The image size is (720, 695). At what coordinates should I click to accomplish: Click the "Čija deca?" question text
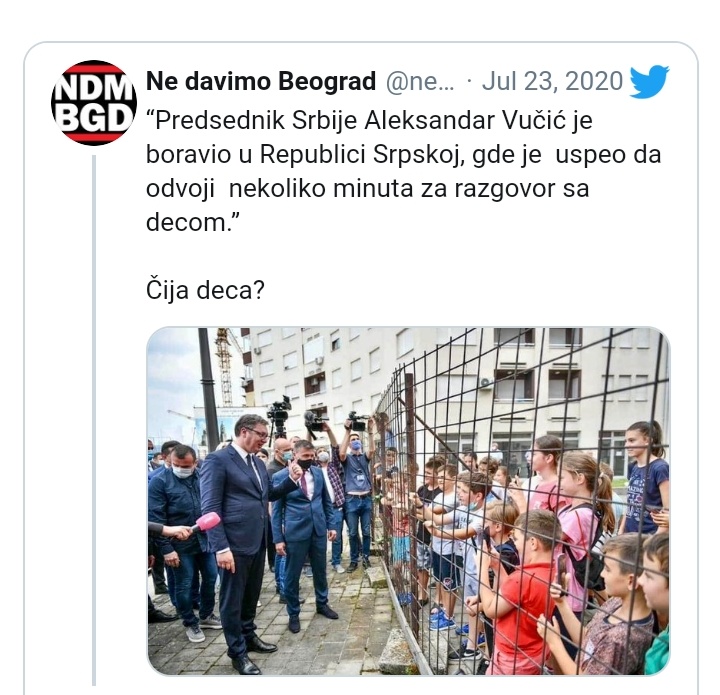[205, 290]
